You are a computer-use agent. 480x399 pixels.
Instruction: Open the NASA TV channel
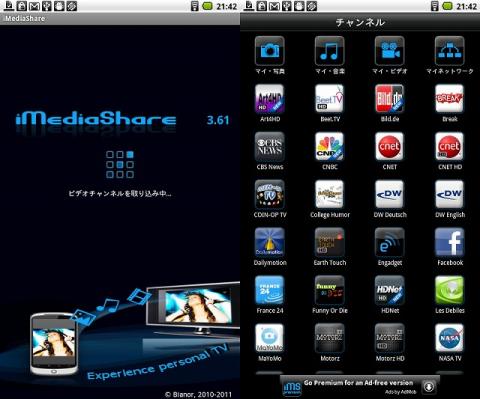[450, 338]
